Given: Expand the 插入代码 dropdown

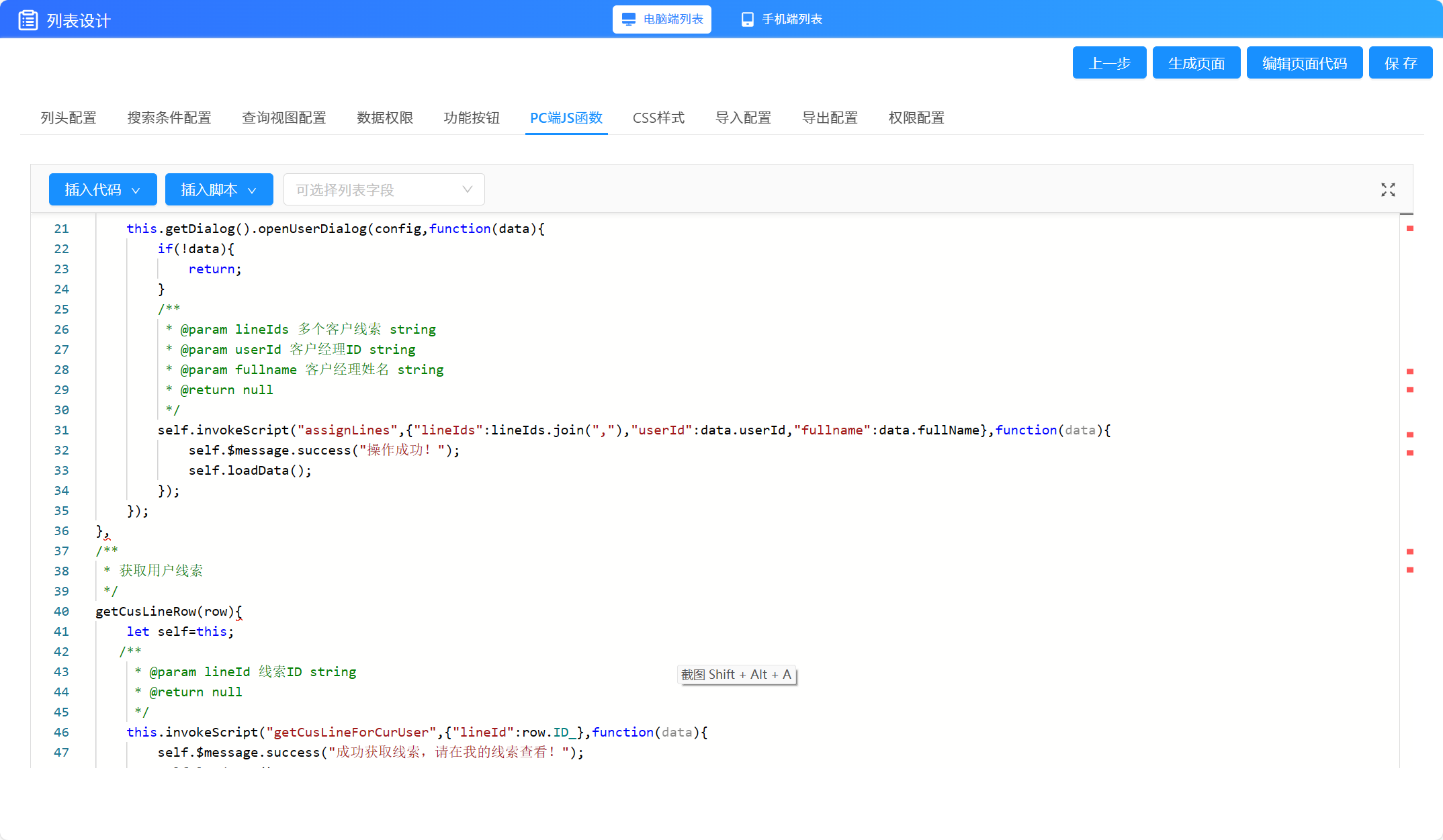Looking at the screenshot, I should [x=103, y=190].
